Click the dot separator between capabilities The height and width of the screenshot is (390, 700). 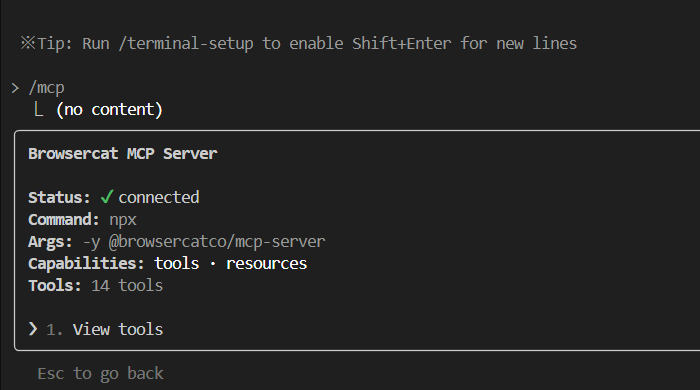coord(213,264)
